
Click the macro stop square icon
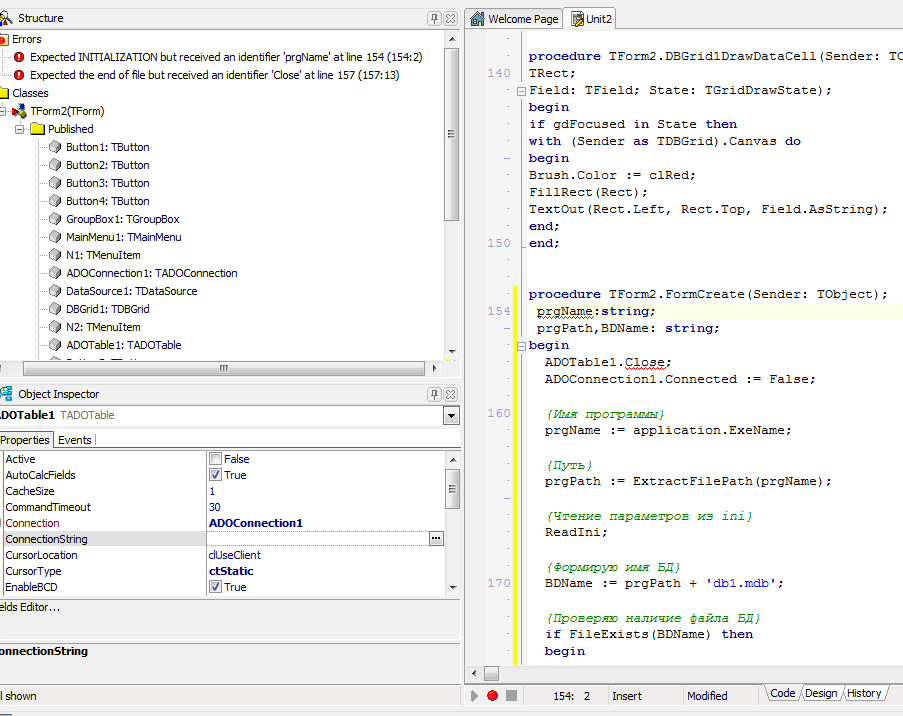point(511,695)
